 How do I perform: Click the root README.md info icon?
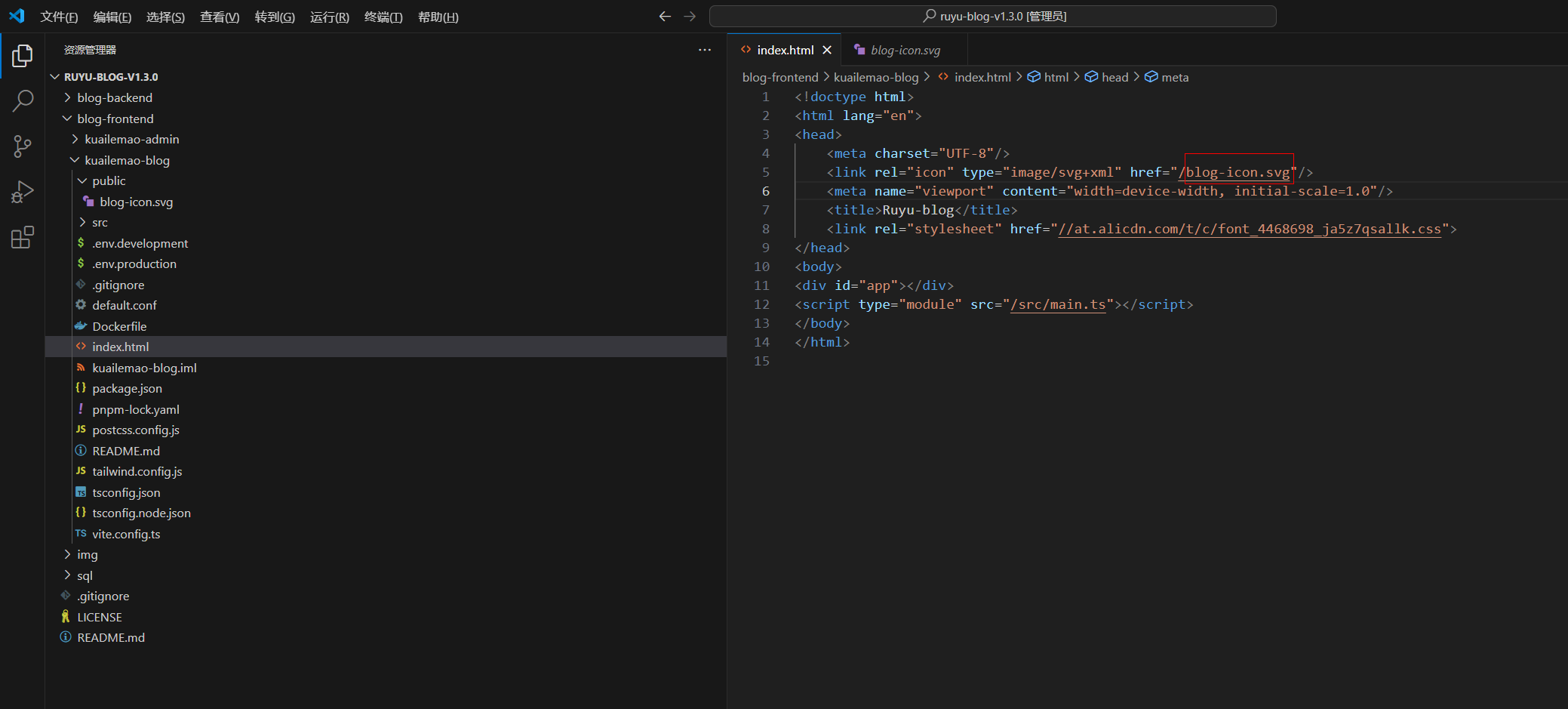(x=66, y=637)
